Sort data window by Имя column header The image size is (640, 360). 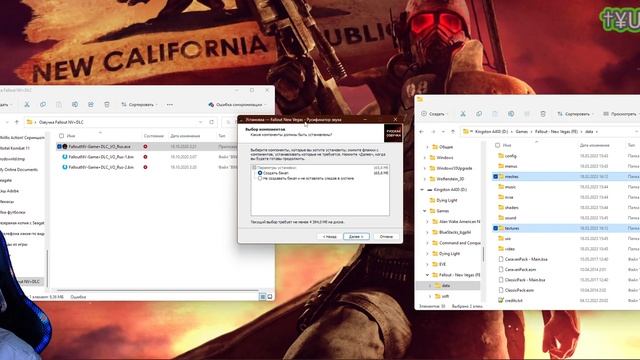(x=507, y=145)
